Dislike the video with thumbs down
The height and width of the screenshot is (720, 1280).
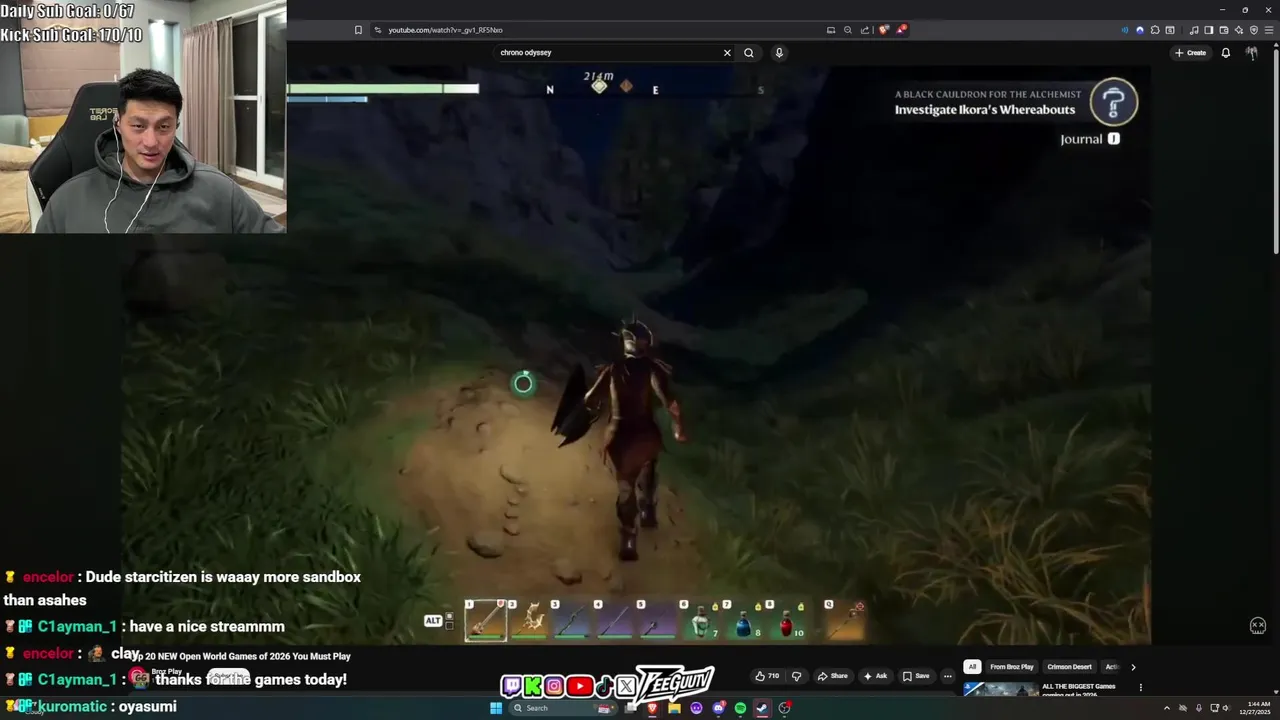(796, 676)
